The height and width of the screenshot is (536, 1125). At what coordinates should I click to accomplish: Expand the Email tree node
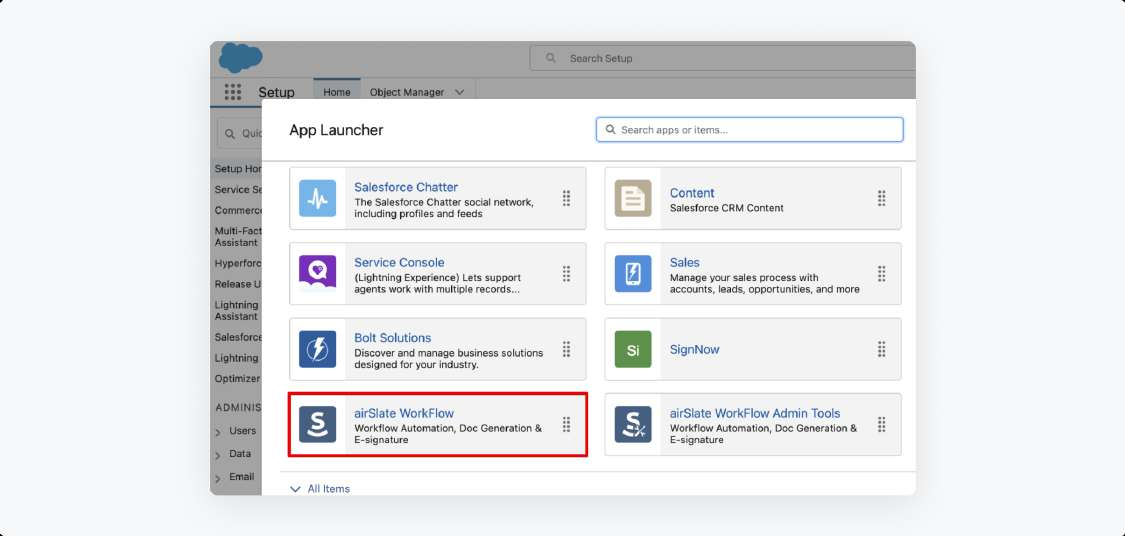tap(218, 479)
